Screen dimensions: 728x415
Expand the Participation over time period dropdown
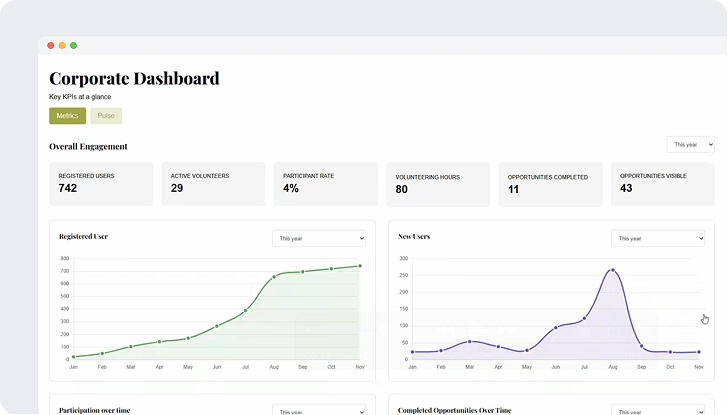319,410
